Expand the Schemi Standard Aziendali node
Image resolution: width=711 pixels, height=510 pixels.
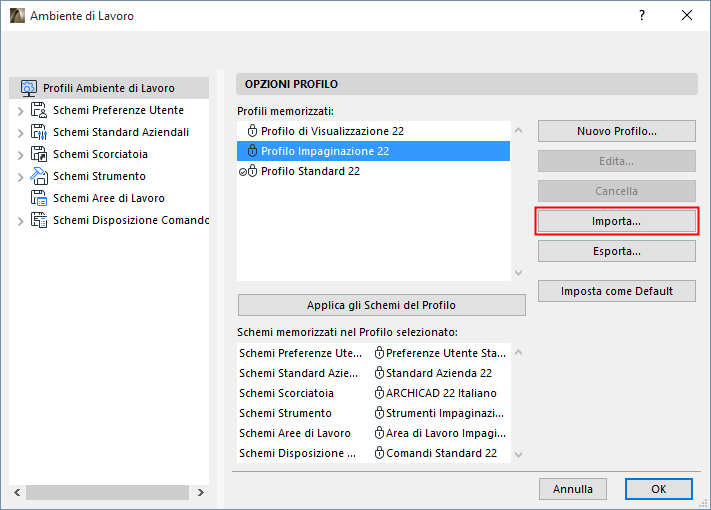coord(20,132)
